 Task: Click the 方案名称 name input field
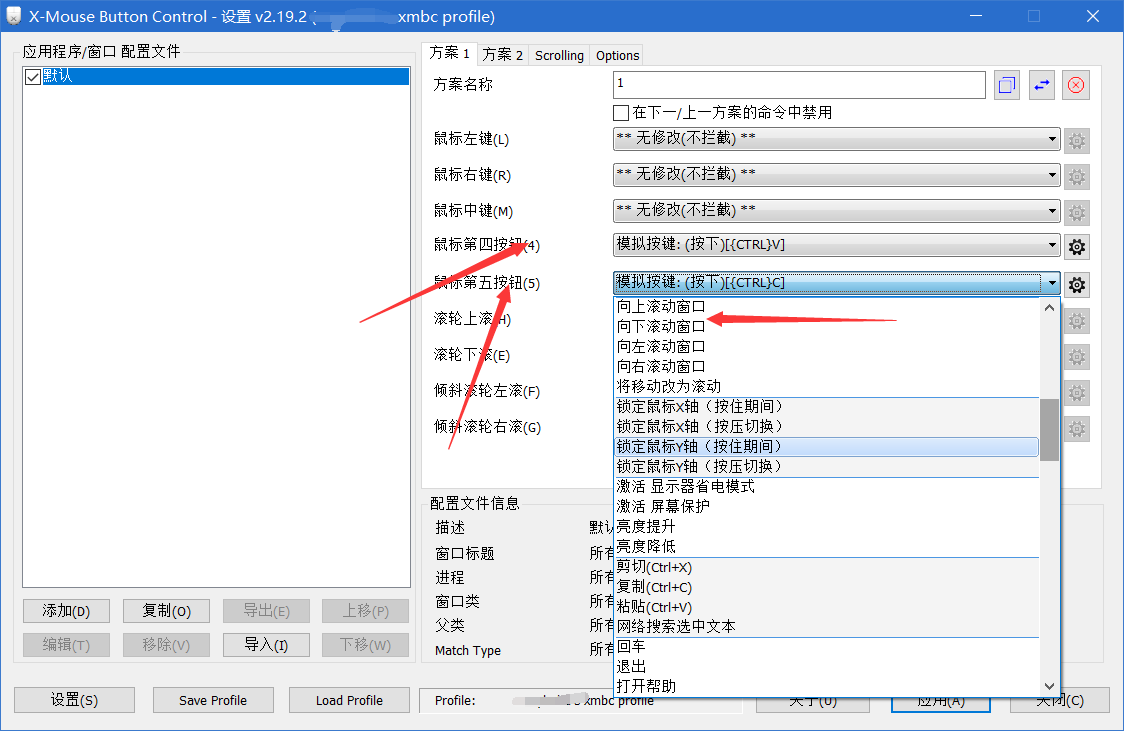[798, 85]
